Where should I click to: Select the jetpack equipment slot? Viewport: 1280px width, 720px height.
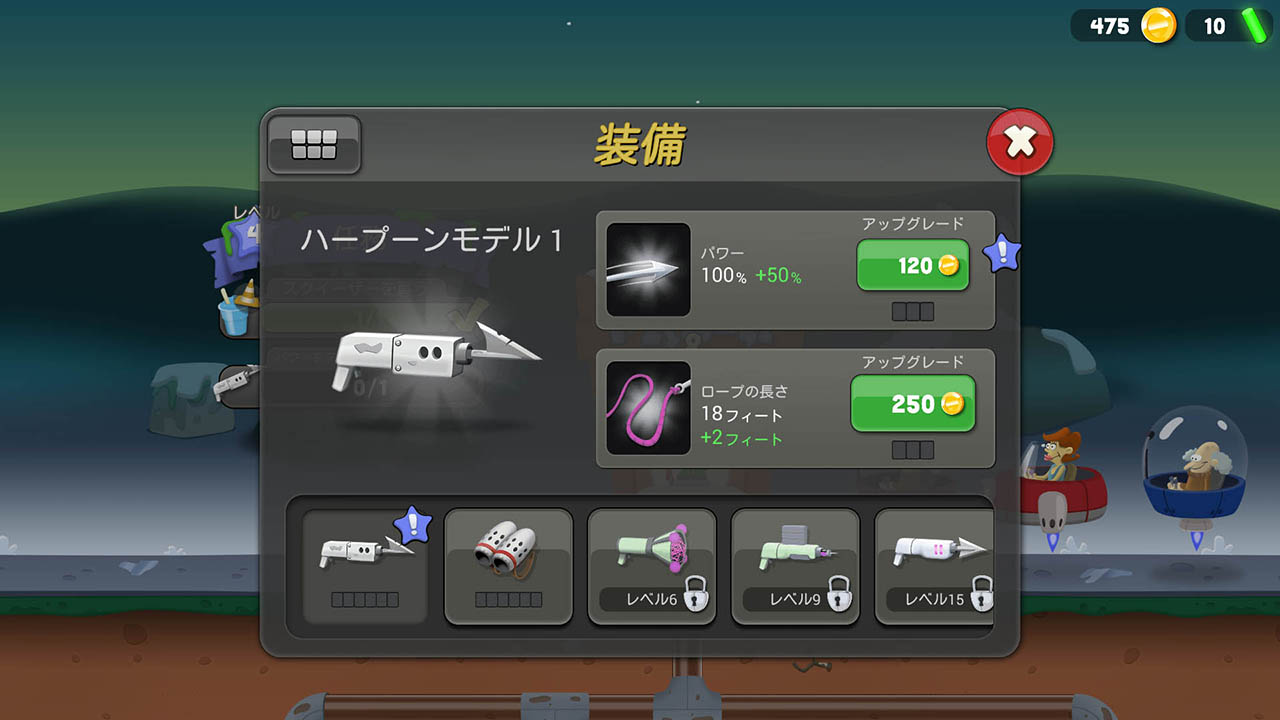(508, 566)
